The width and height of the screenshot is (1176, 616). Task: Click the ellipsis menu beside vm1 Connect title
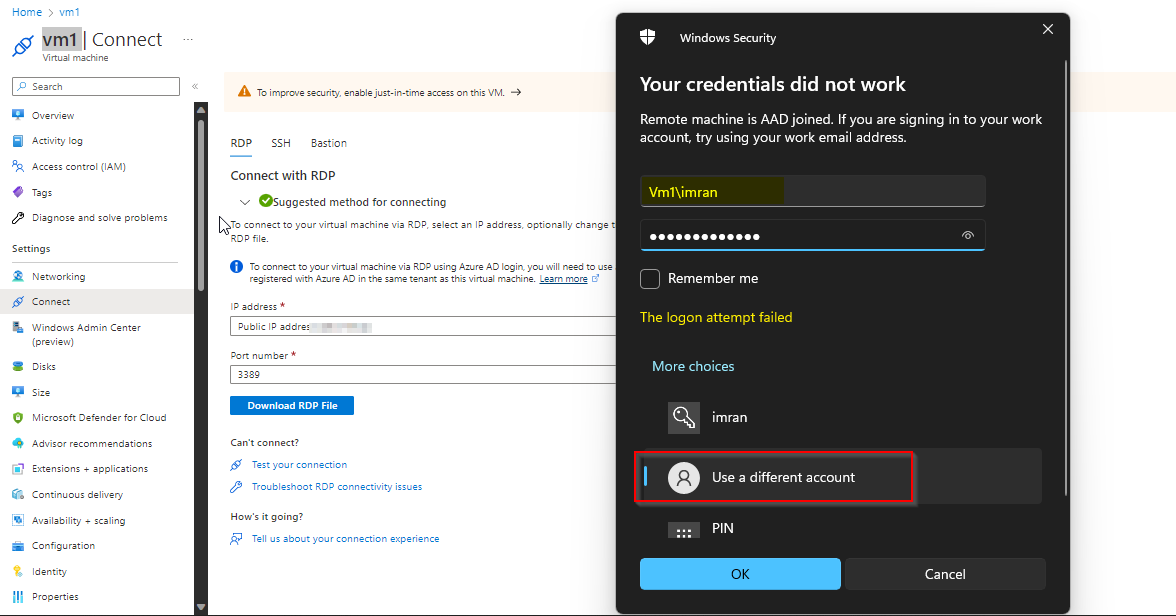[188, 40]
